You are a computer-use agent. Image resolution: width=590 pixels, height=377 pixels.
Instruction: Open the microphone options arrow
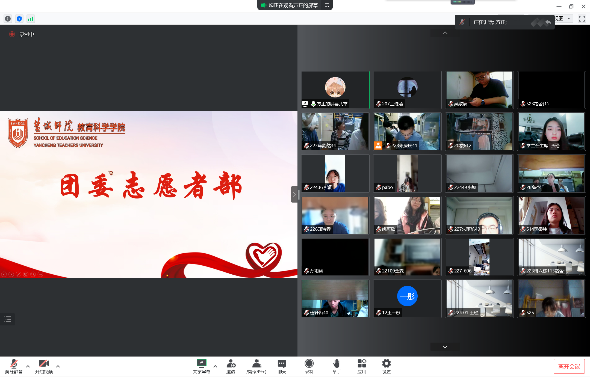pos(27,366)
